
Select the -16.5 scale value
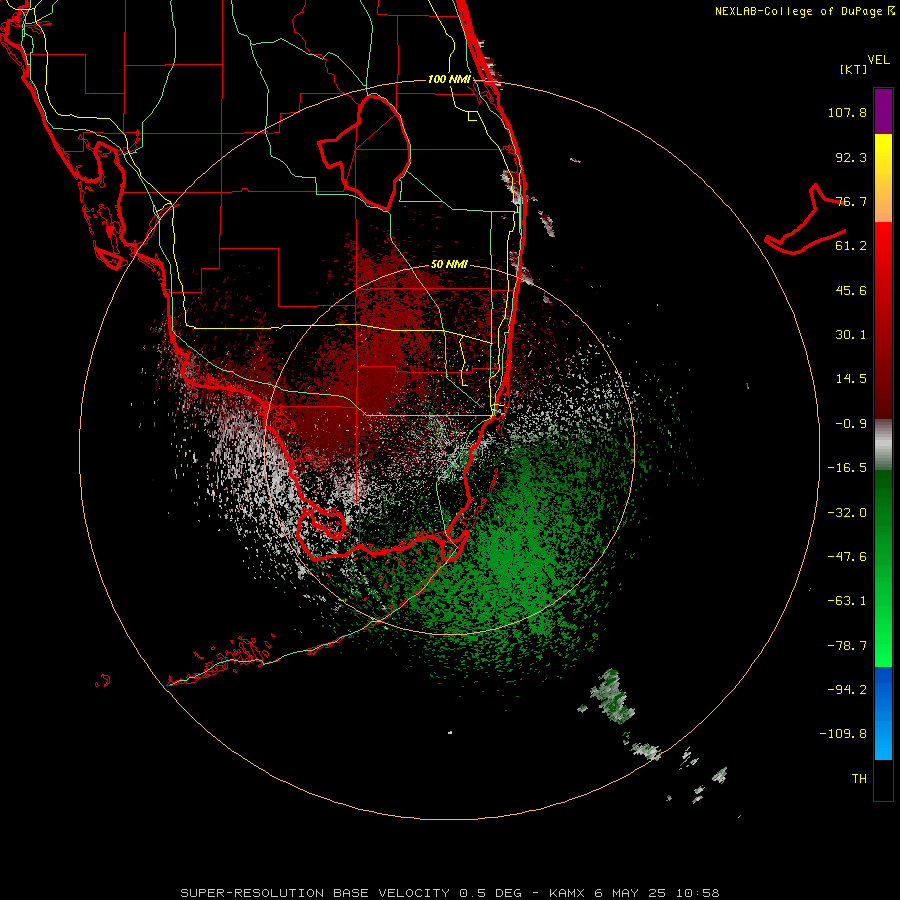pos(847,468)
